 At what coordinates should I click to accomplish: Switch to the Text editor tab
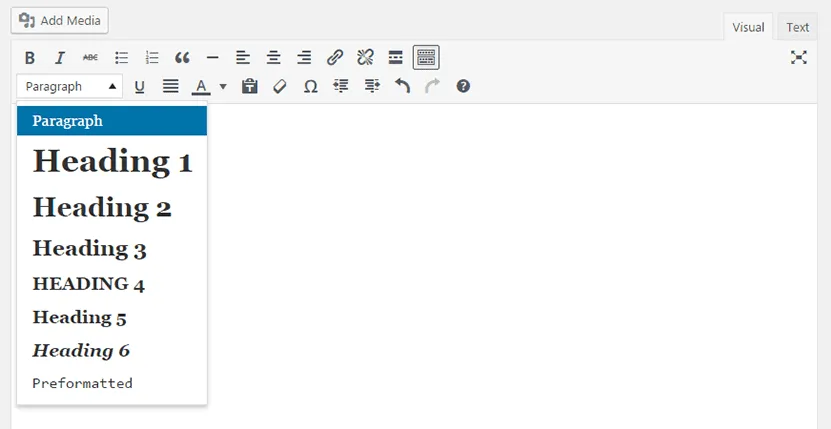(x=797, y=28)
